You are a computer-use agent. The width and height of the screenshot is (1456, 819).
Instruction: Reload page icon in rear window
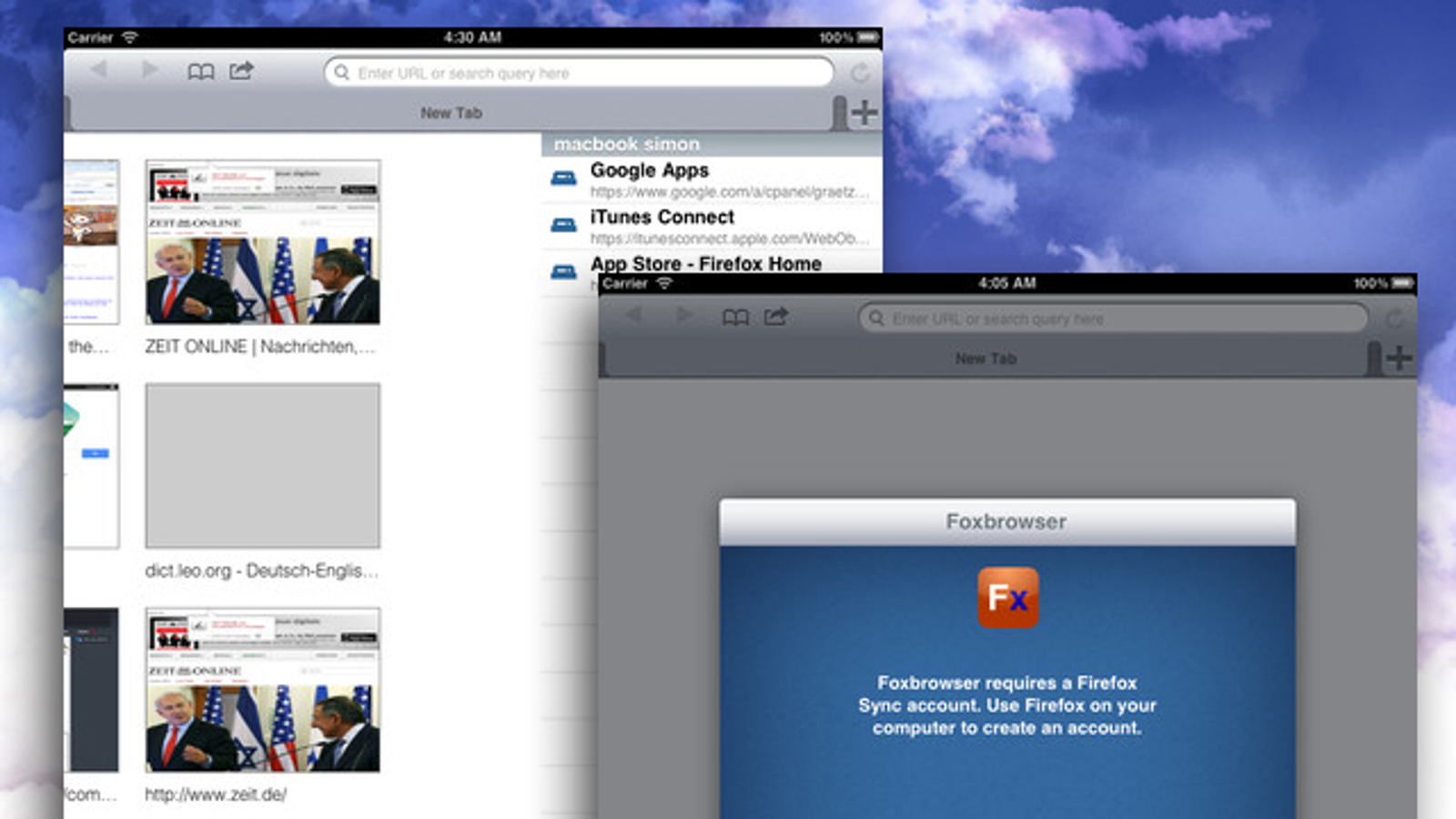[x=859, y=73]
